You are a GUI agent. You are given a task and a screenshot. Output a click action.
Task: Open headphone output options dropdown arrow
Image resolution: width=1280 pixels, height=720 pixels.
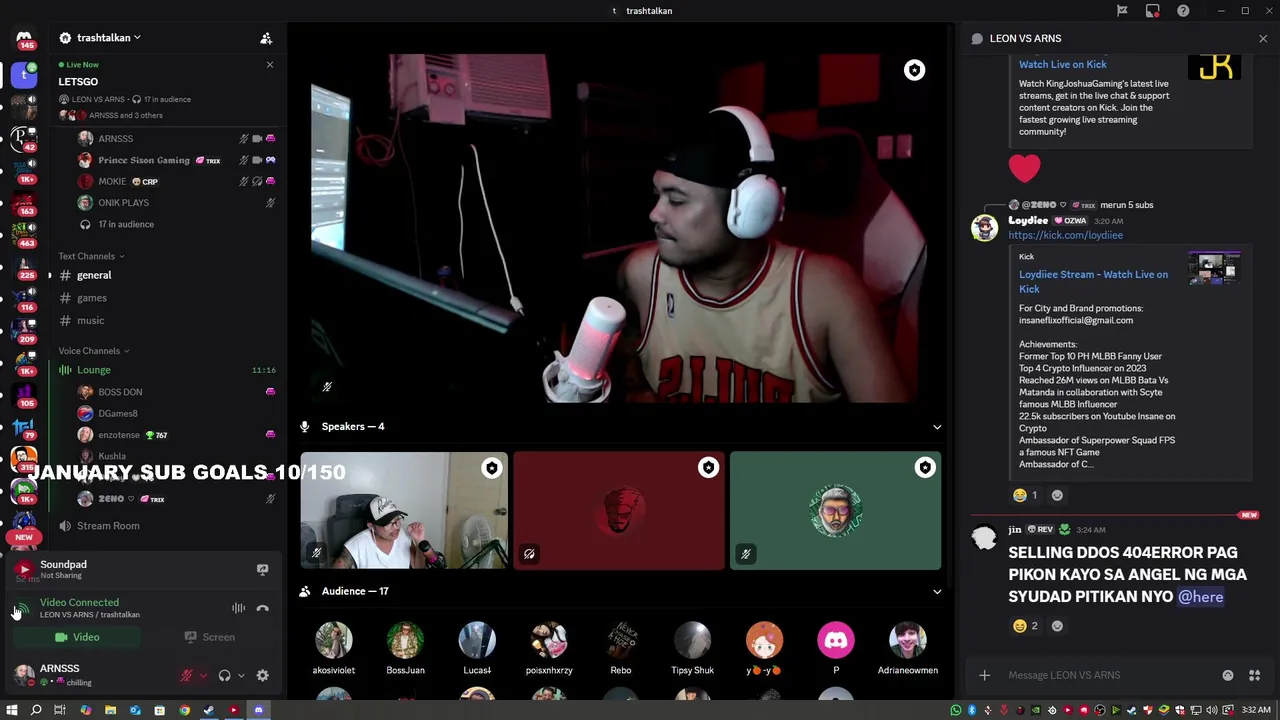241,676
